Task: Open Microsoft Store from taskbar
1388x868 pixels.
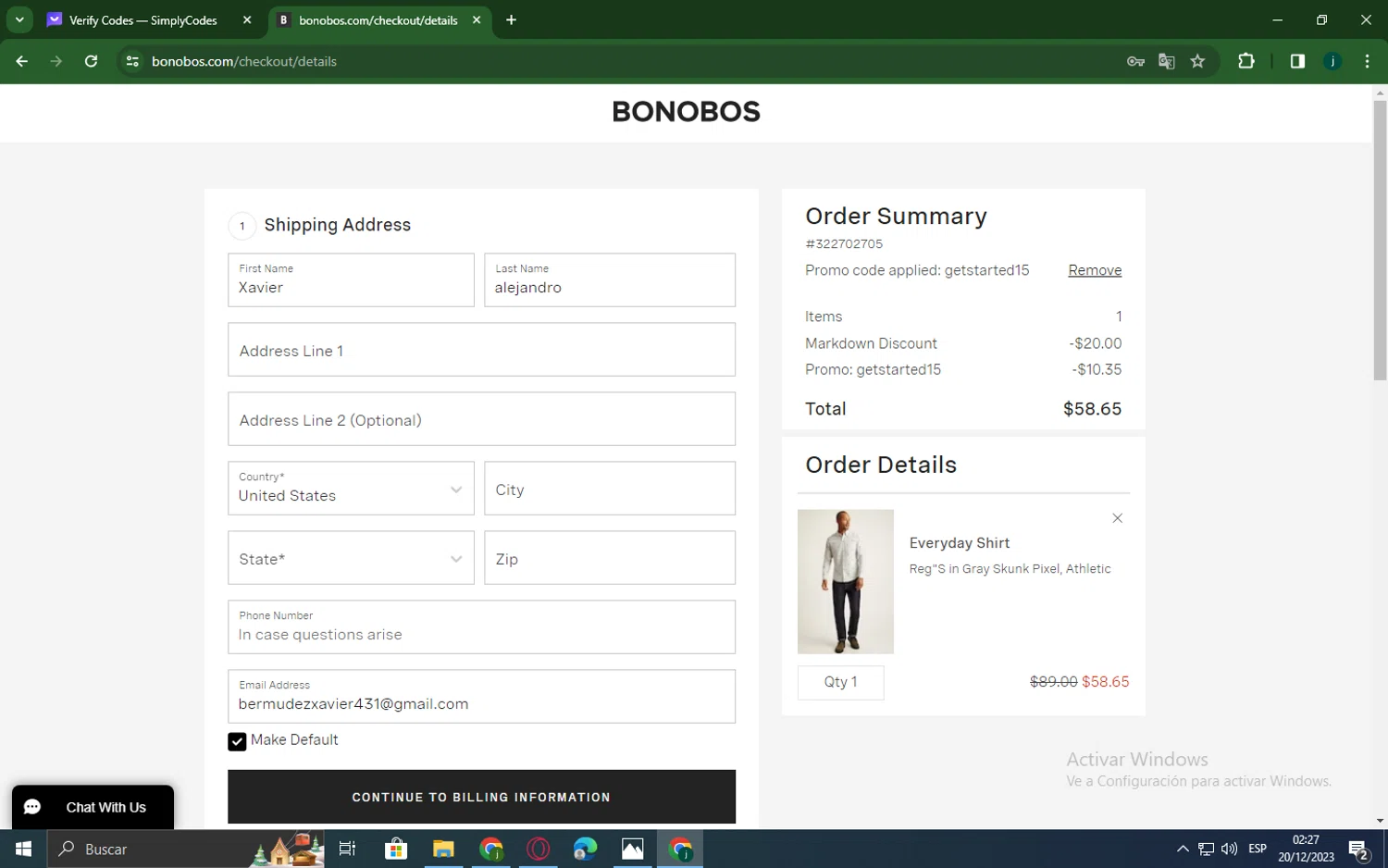Action: [x=396, y=849]
